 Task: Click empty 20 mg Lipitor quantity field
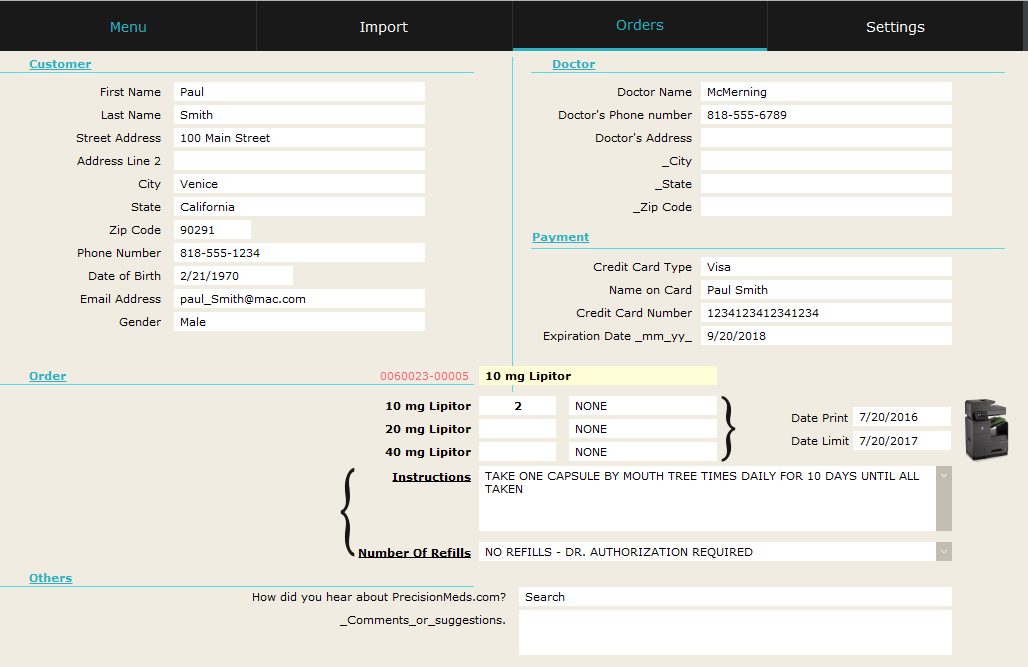point(517,429)
